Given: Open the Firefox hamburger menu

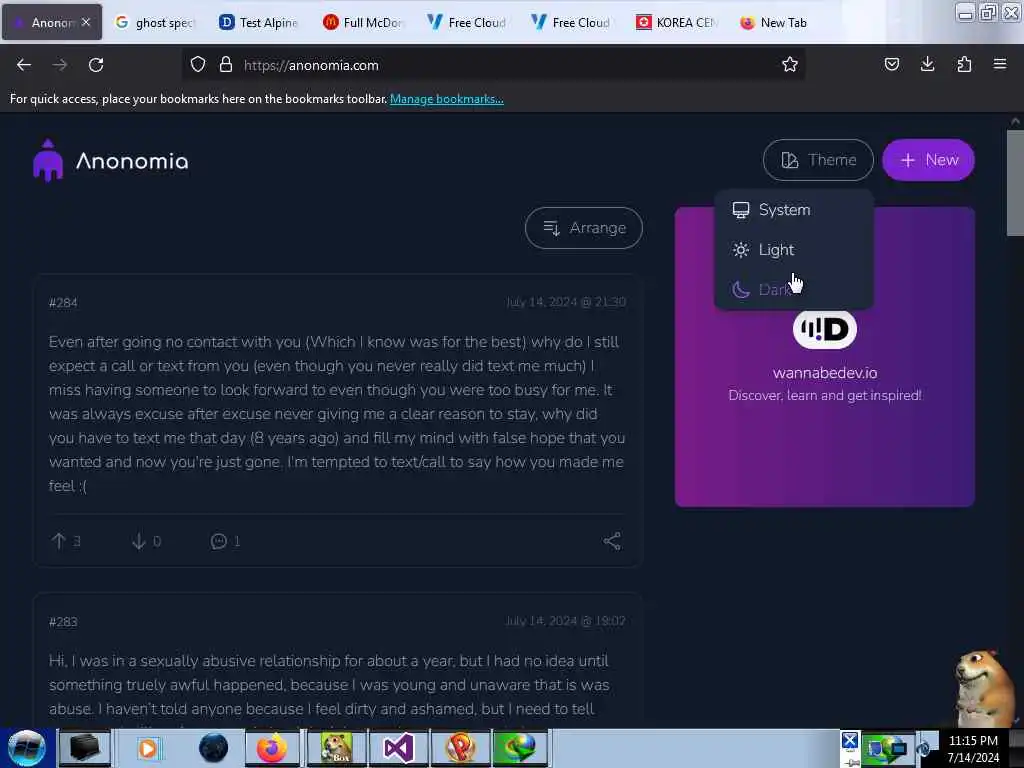Looking at the screenshot, I should 999,64.
